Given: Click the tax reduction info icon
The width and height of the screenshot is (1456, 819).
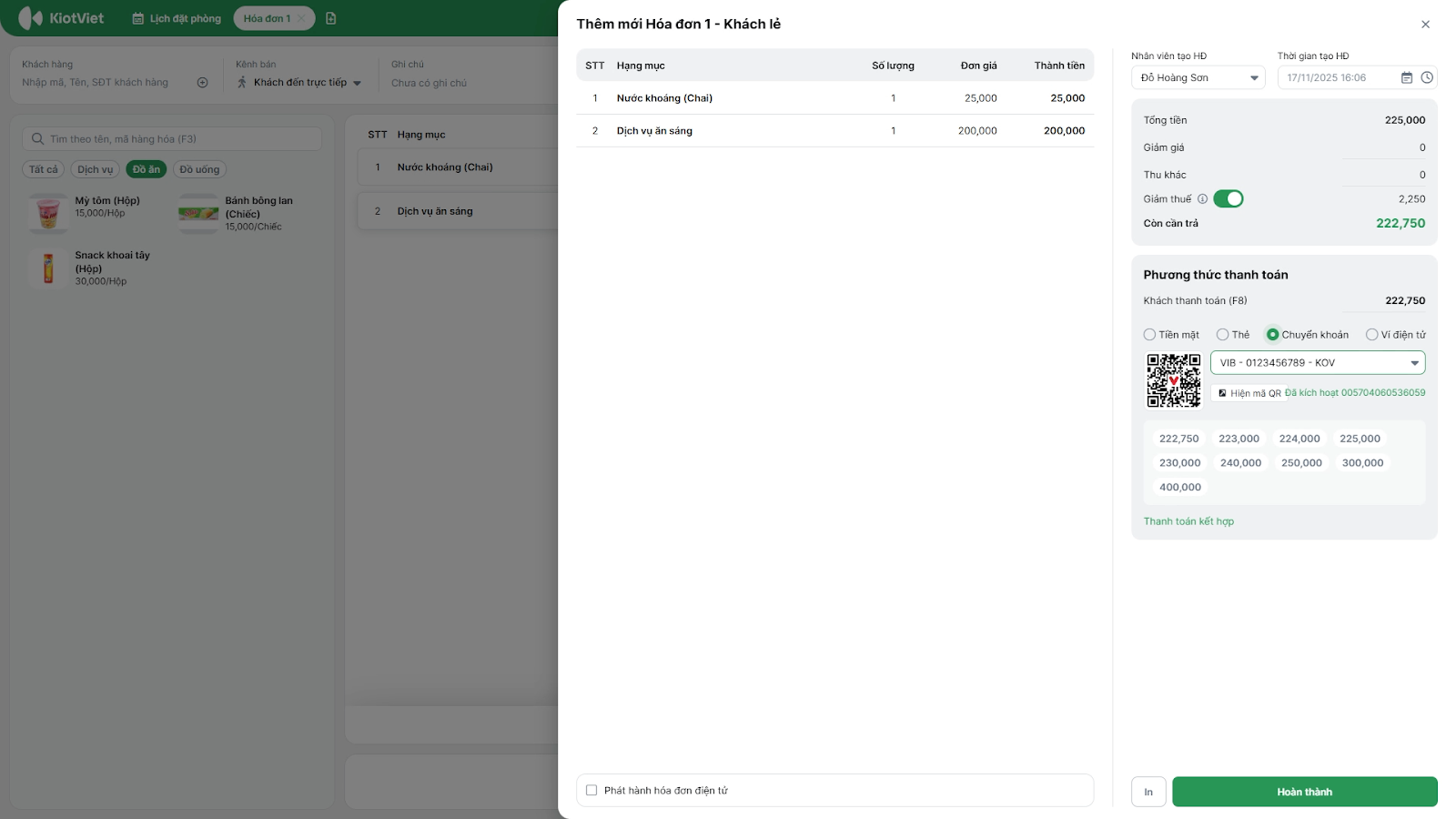Looking at the screenshot, I should (1202, 199).
